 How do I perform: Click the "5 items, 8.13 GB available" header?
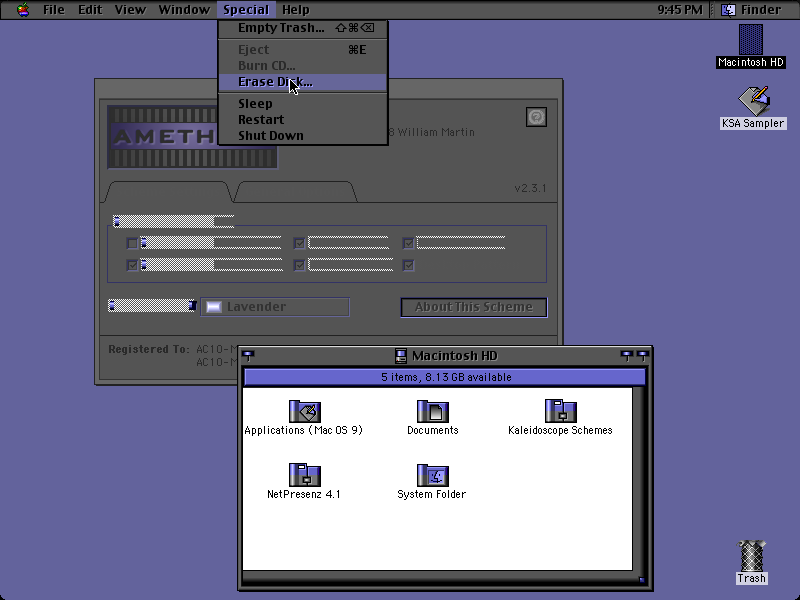click(446, 377)
